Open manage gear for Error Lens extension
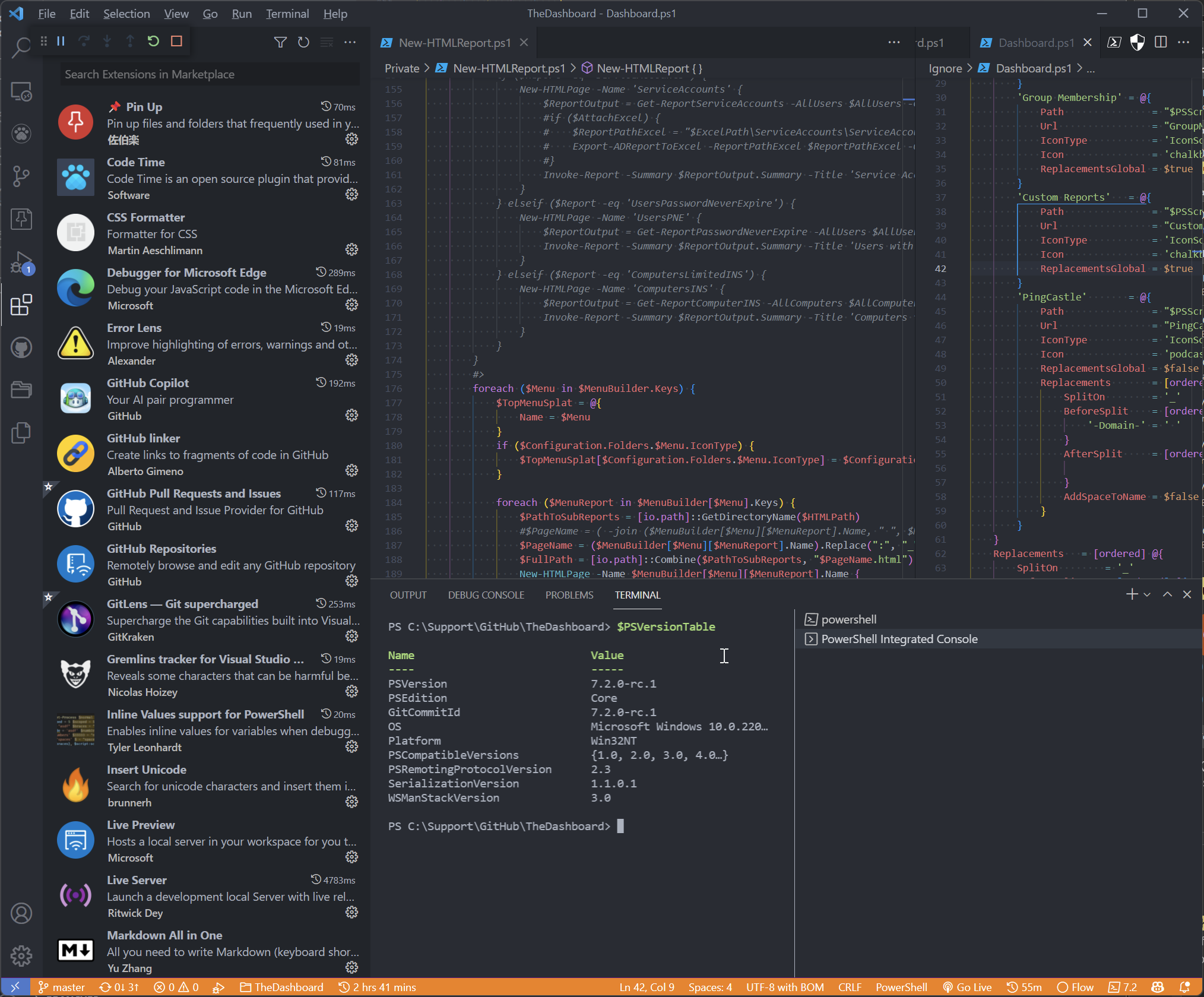The image size is (1204, 997). [351, 360]
